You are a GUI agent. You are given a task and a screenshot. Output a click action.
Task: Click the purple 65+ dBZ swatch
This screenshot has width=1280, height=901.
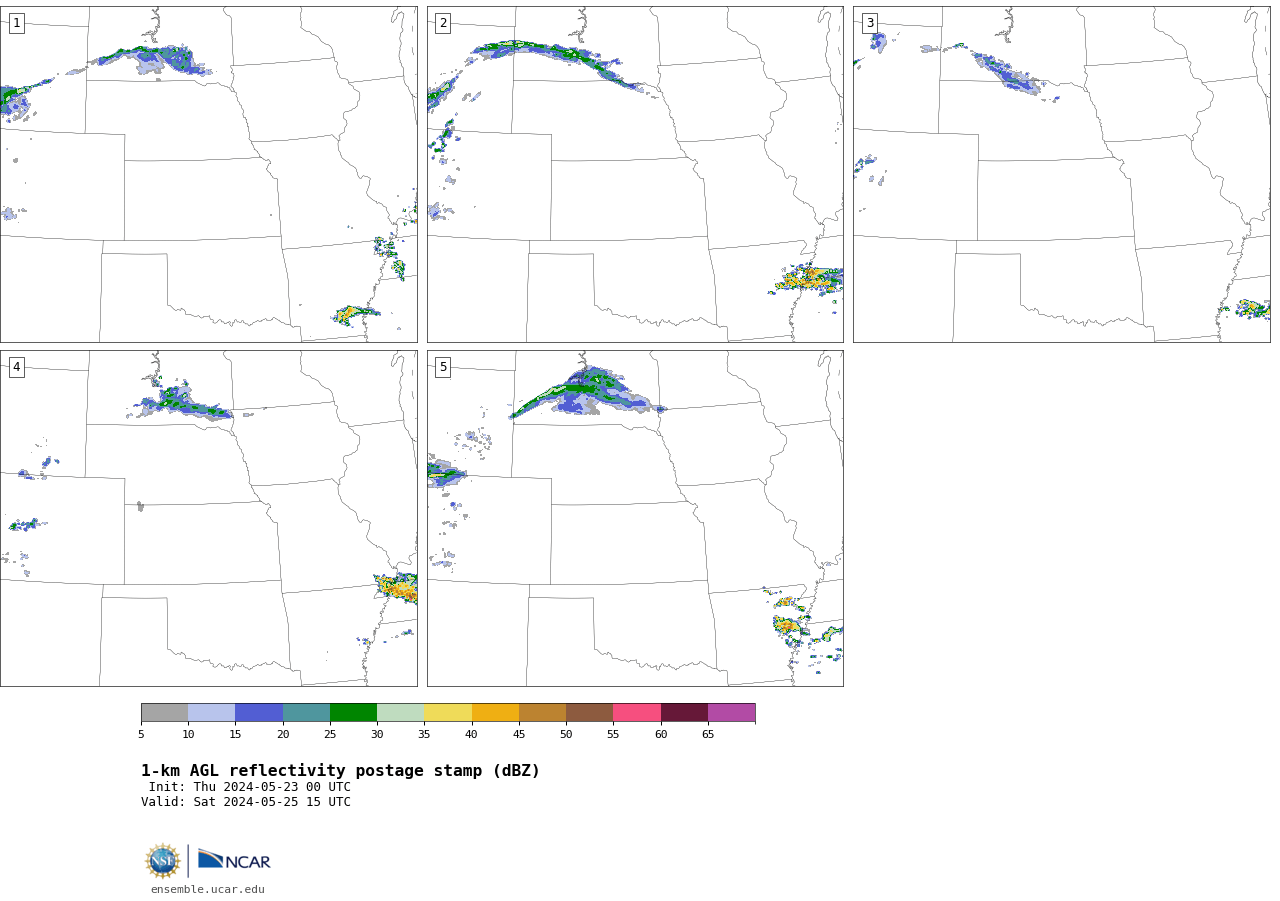click(731, 712)
